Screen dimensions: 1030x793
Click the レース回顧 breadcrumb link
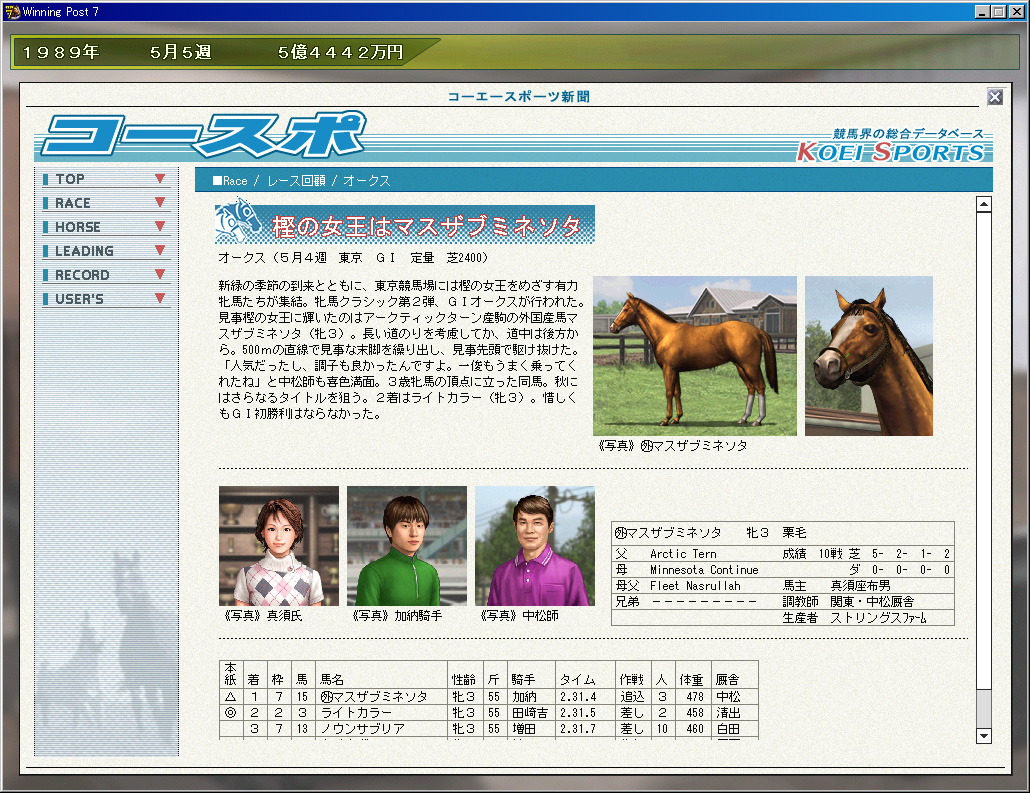coord(296,181)
